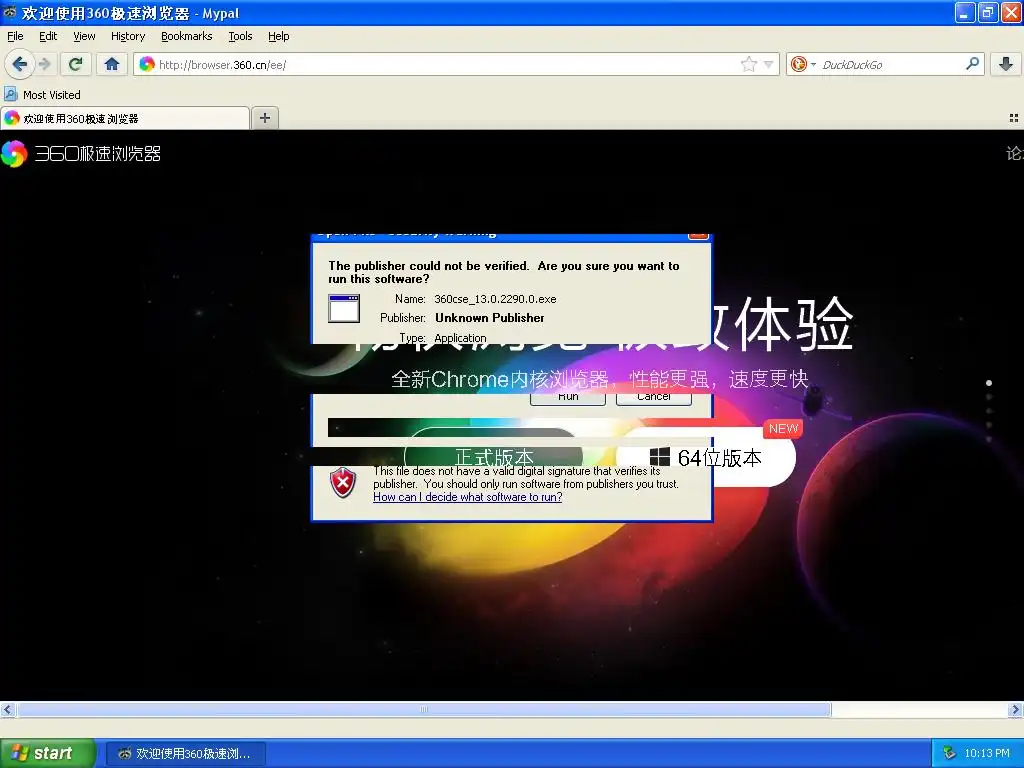
Task: Open the tab groups icon at right
Action: (x=1014, y=118)
